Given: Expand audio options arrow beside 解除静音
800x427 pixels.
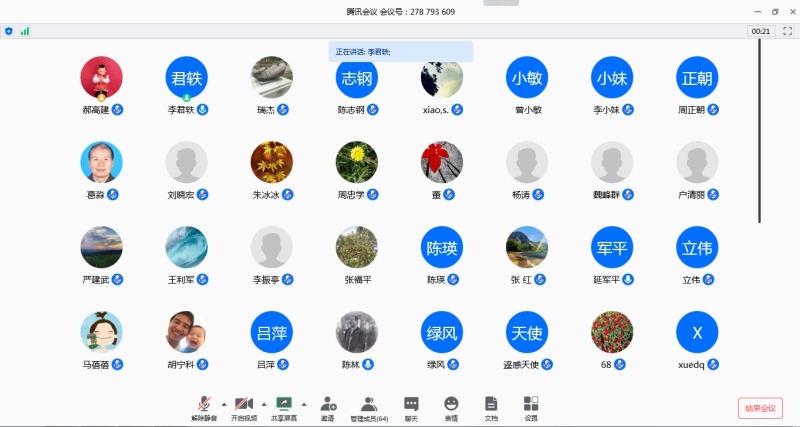Looking at the screenshot, I should [224, 403].
